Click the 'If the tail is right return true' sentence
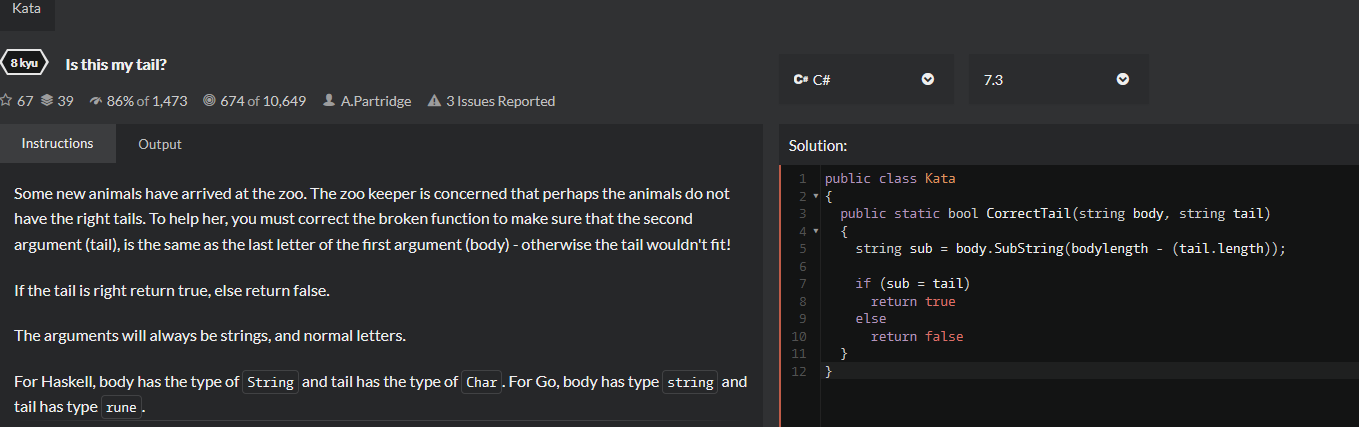 pyautogui.click(x=171, y=291)
